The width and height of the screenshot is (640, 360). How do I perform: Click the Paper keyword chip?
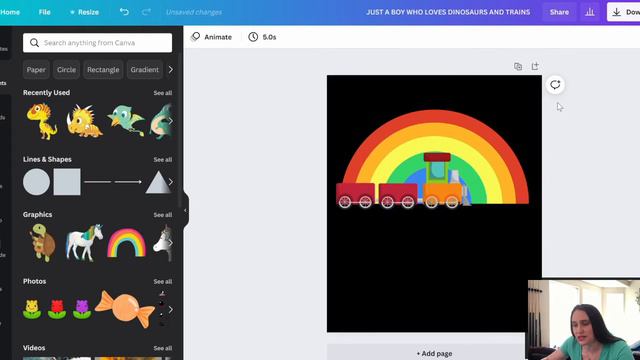tap(36, 70)
